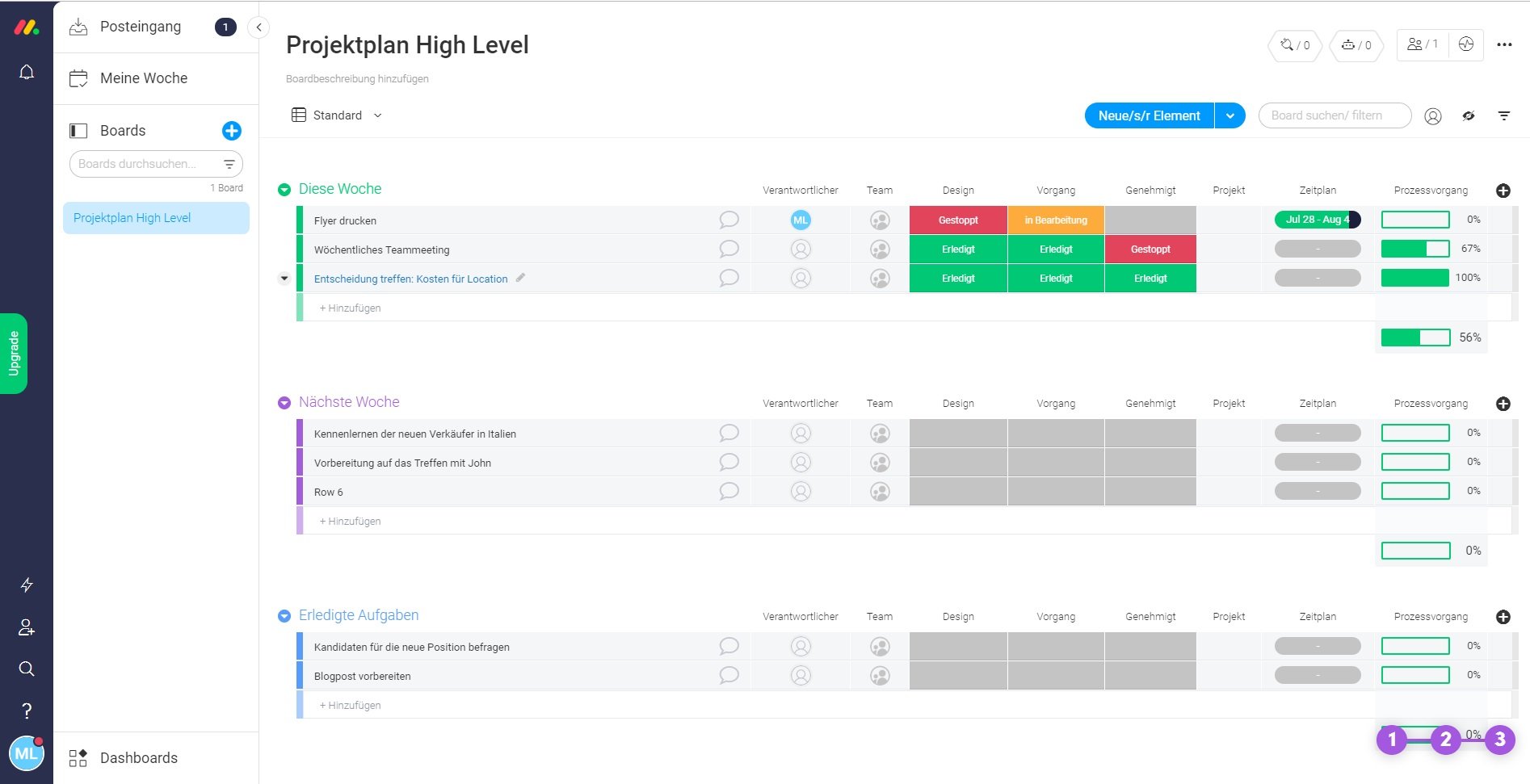
Task: Open Meine Woche in sidebar
Action: point(144,78)
